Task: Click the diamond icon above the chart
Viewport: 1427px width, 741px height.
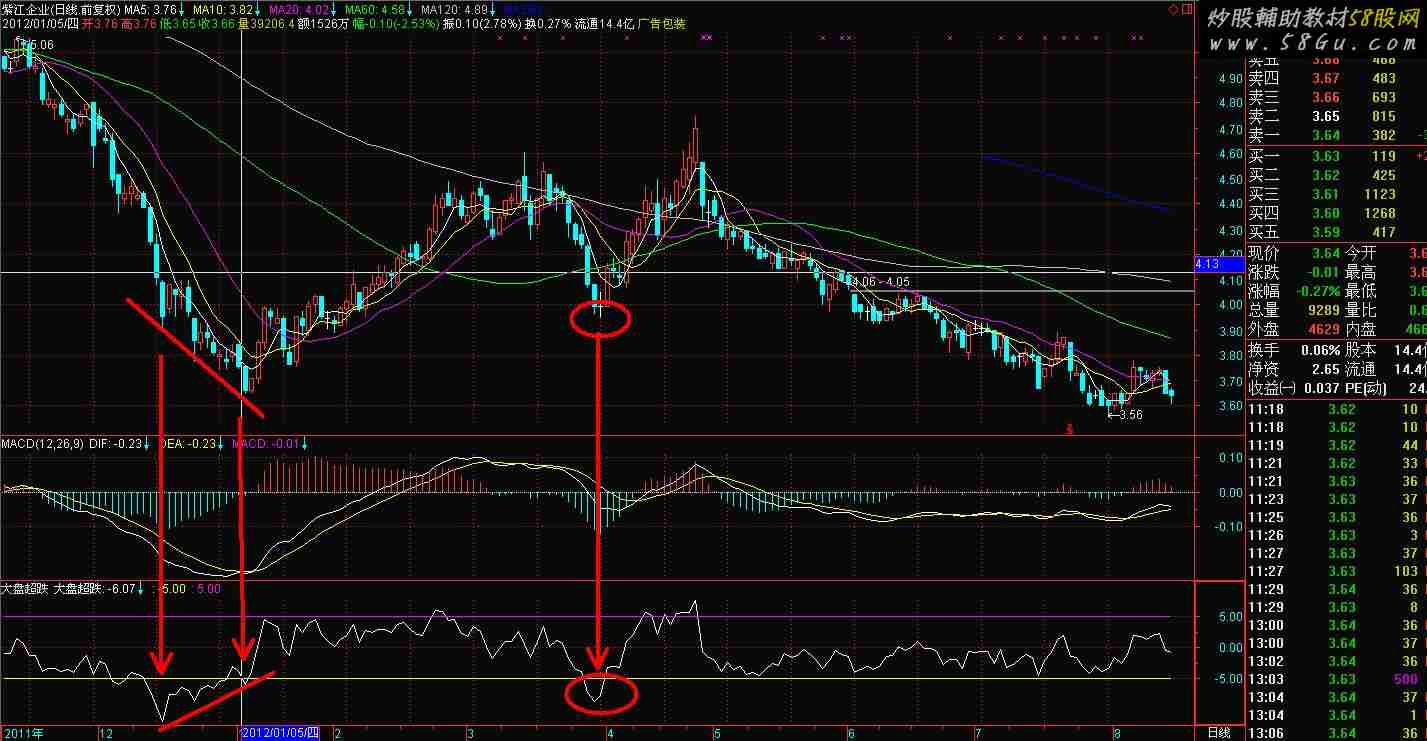Action: (x=1172, y=11)
